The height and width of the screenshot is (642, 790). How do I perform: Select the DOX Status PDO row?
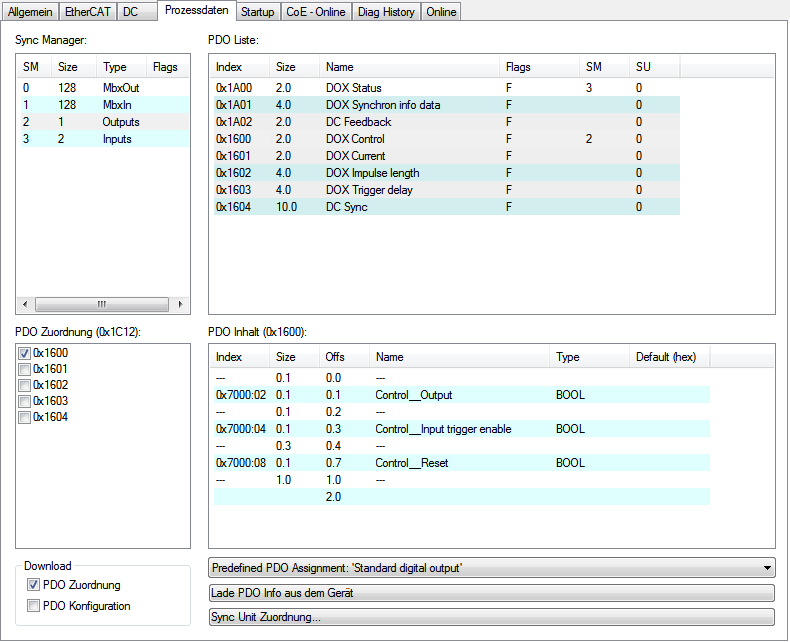[446, 88]
